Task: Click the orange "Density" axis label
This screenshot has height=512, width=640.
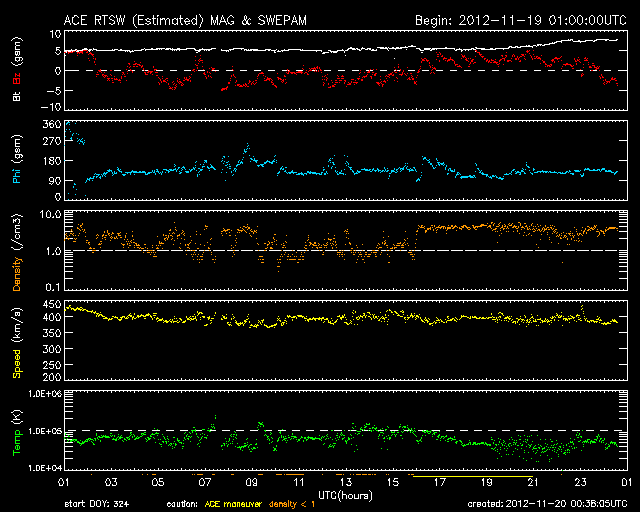Action: [x=17, y=274]
